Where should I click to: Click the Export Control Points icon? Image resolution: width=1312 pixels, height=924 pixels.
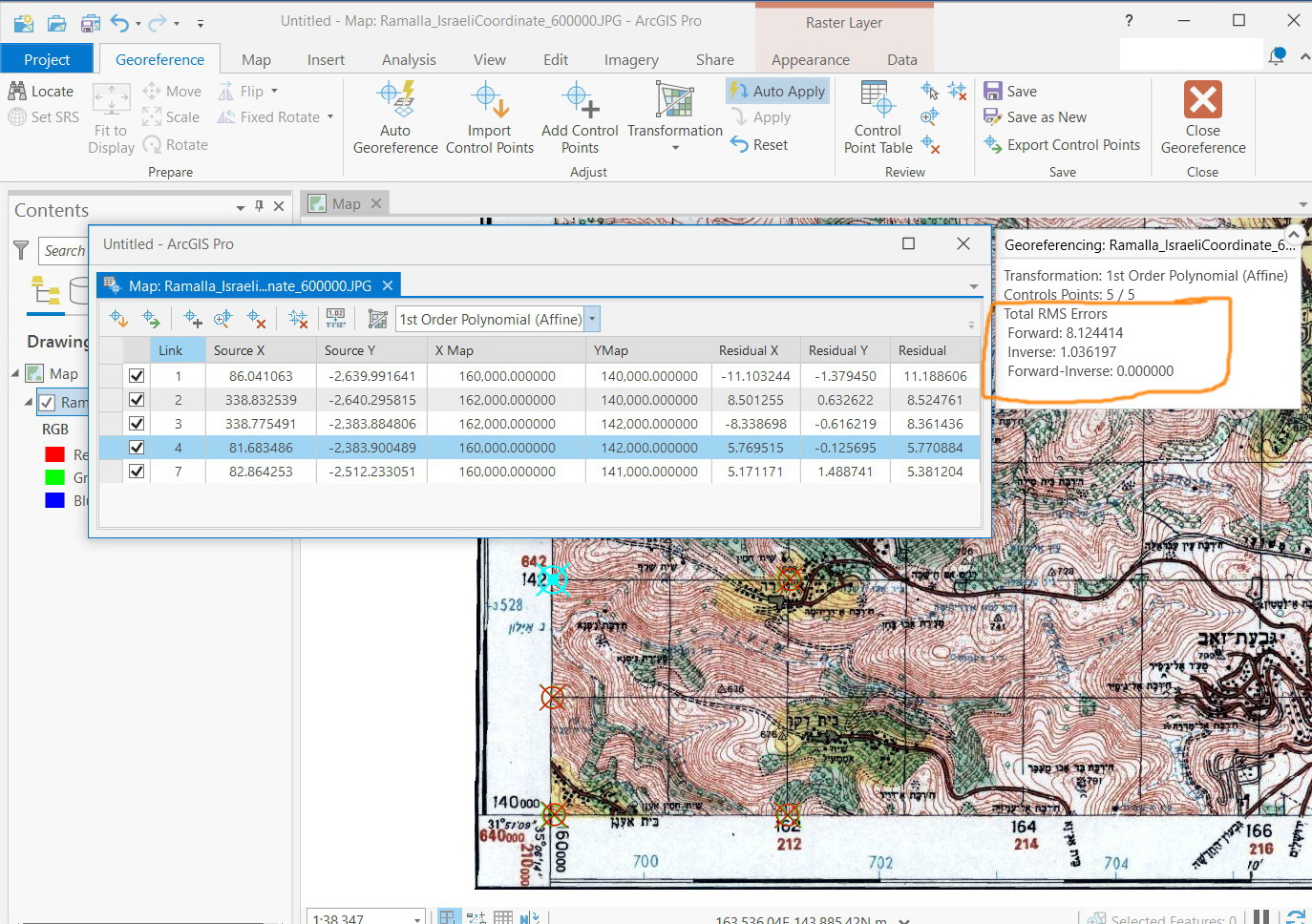tap(995, 145)
